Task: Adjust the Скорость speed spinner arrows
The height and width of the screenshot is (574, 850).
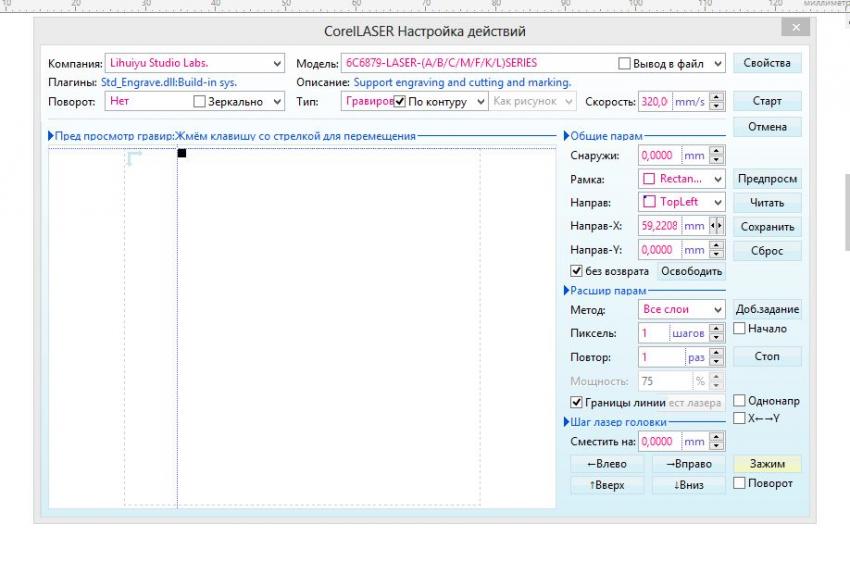Action: (x=716, y=101)
